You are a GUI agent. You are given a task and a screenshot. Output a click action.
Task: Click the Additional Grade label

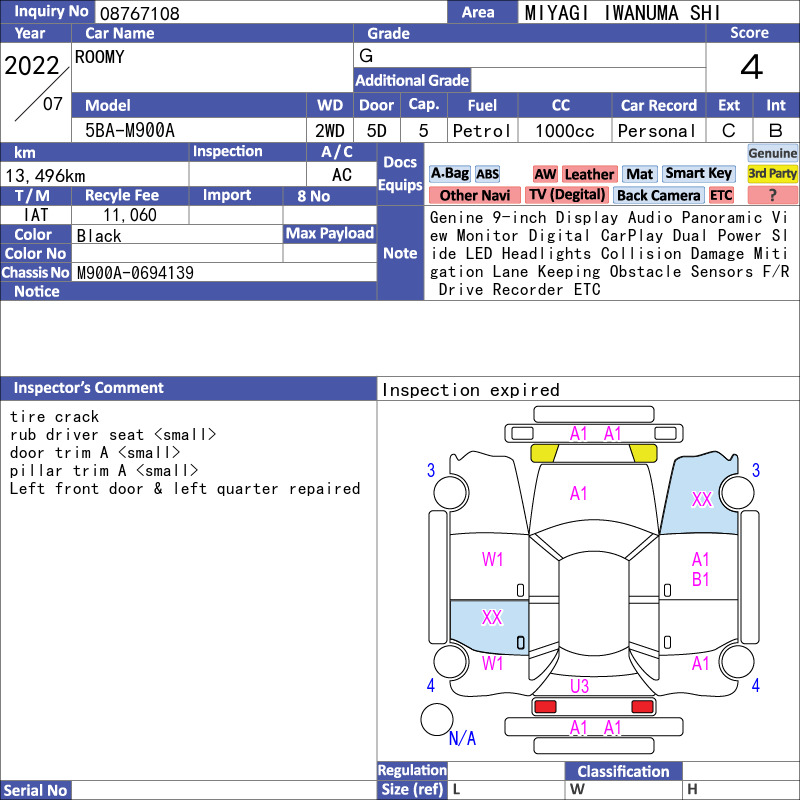click(412, 80)
